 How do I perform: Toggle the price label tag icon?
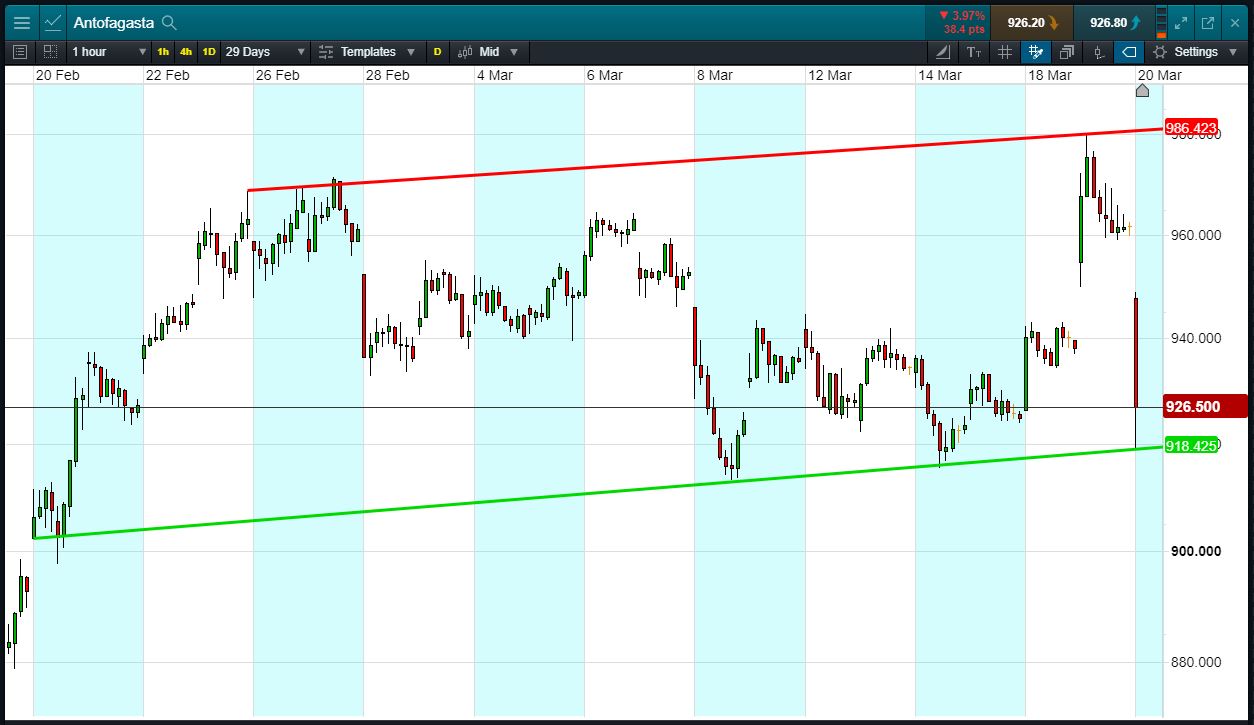[x=1130, y=52]
